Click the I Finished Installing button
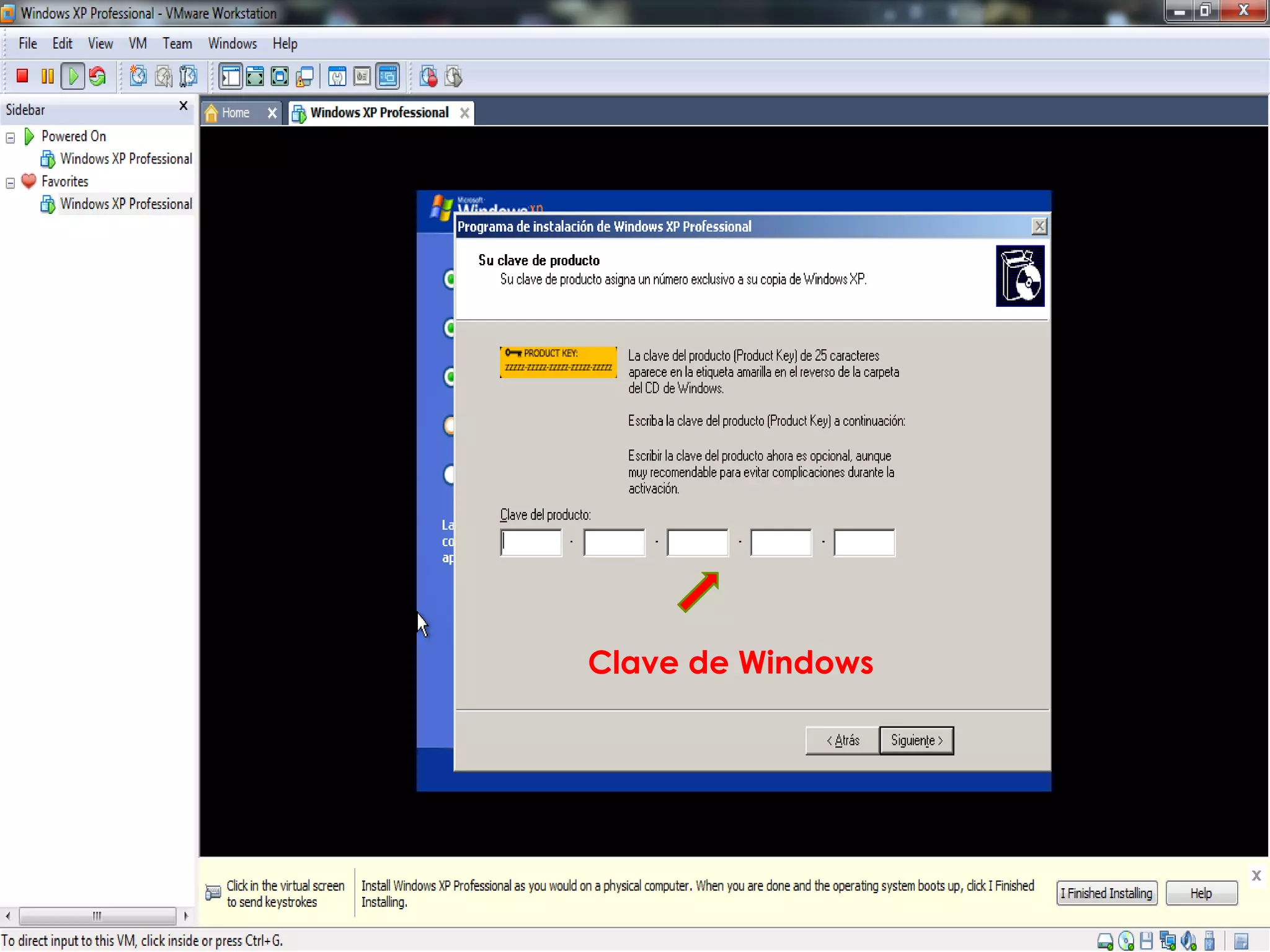Viewport: 1270px width, 952px height. [x=1107, y=893]
